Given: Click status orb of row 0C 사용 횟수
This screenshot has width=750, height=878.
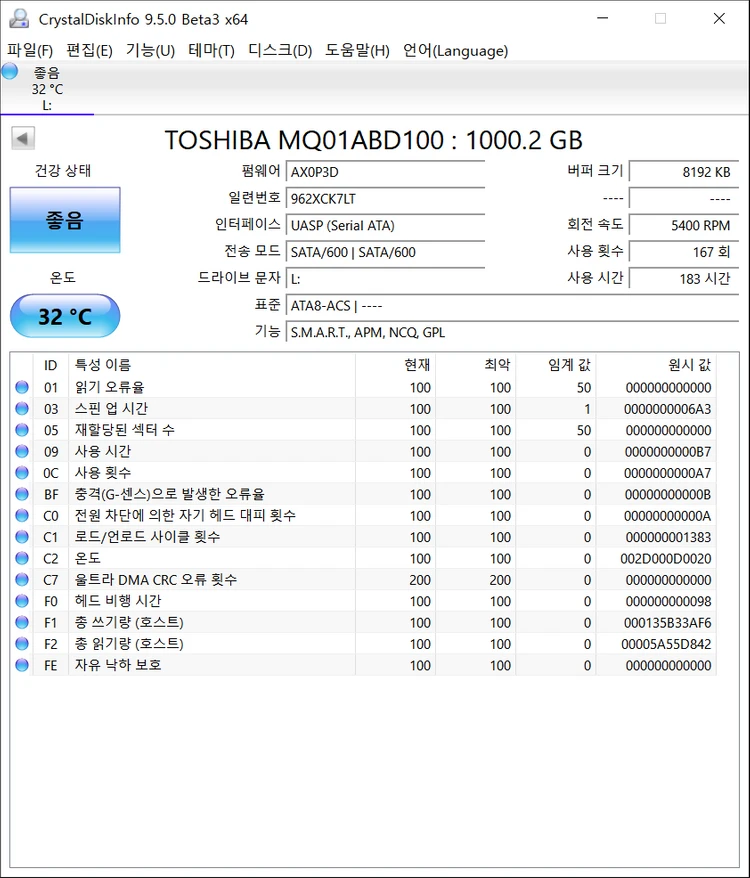Looking at the screenshot, I should click(x=22, y=473).
